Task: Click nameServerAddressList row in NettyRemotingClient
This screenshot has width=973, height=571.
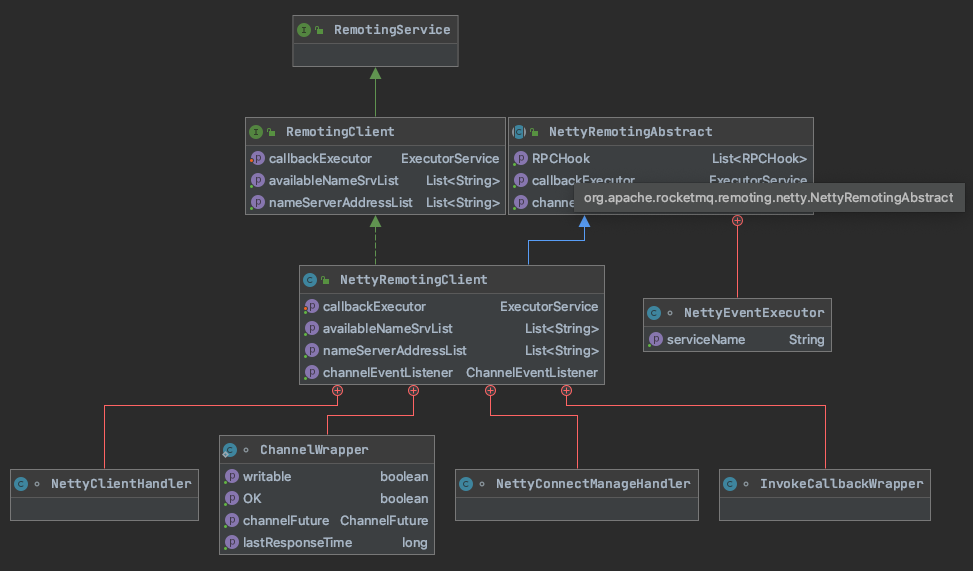Action: pyautogui.click(x=452, y=351)
